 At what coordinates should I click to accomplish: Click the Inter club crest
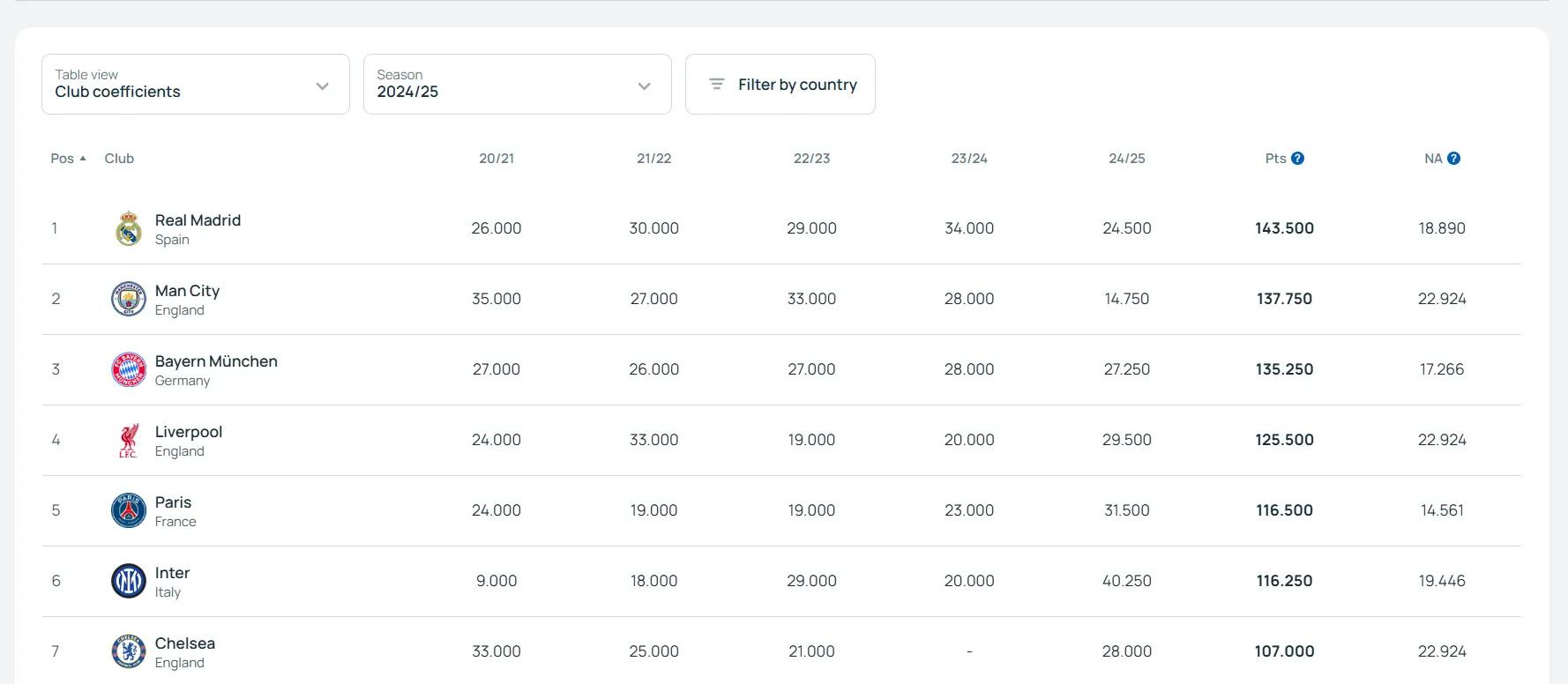click(x=129, y=581)
